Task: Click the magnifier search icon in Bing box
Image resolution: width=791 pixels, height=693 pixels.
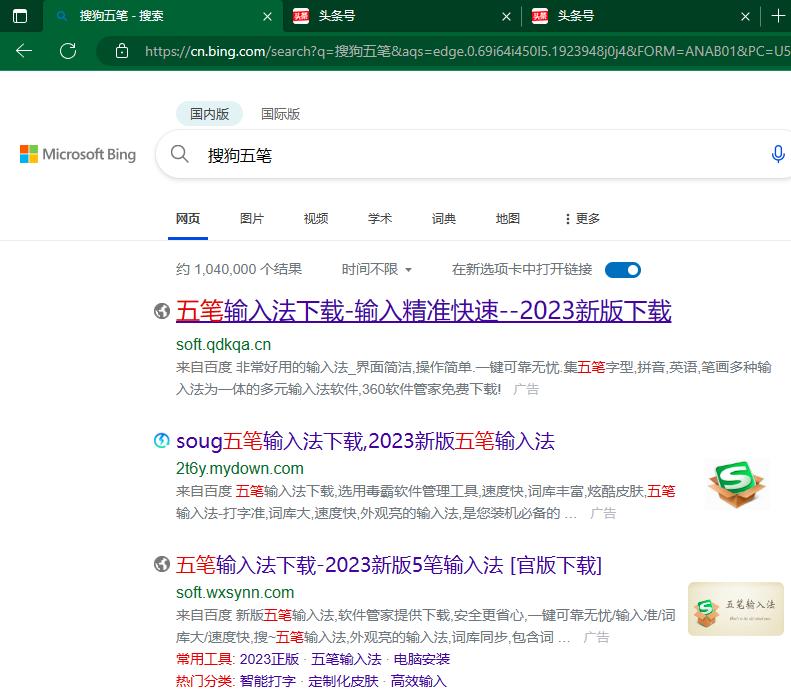Action: tap(180, 154)
